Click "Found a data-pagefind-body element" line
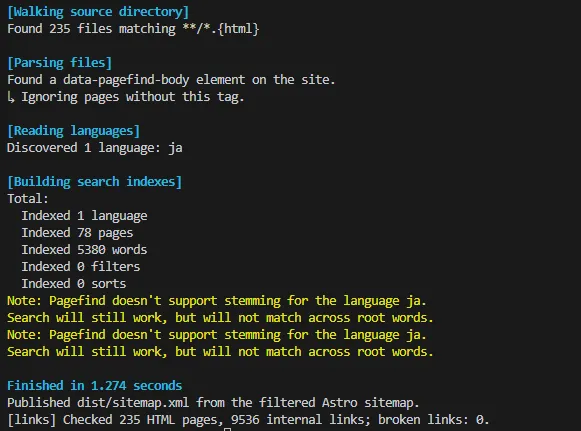581x431 pixels. pos(171,80)
